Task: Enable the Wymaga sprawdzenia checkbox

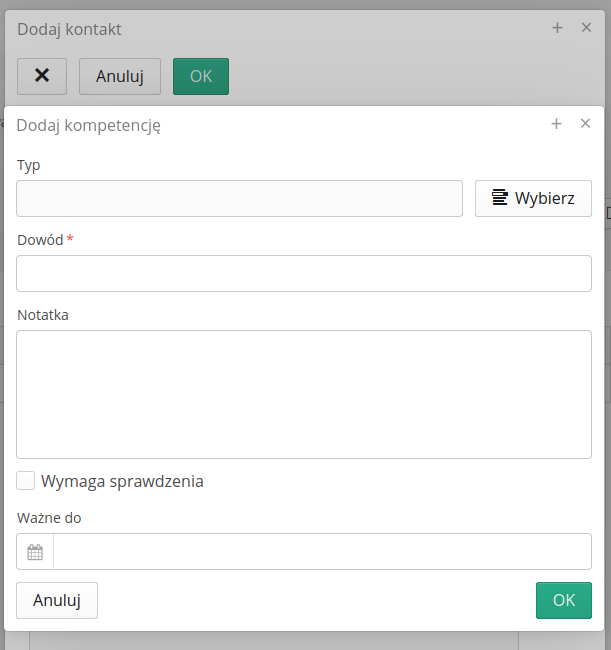Action: 26,481
